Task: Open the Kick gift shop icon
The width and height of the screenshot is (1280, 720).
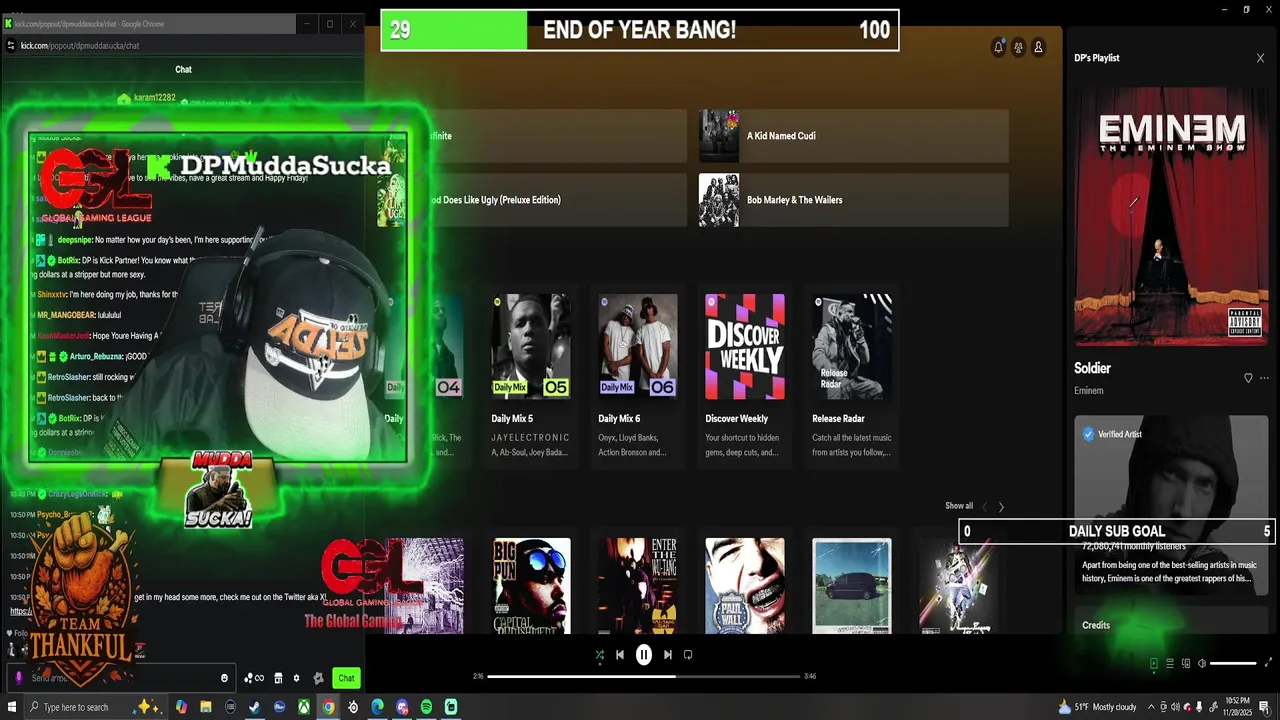Action: coord(279,678)
